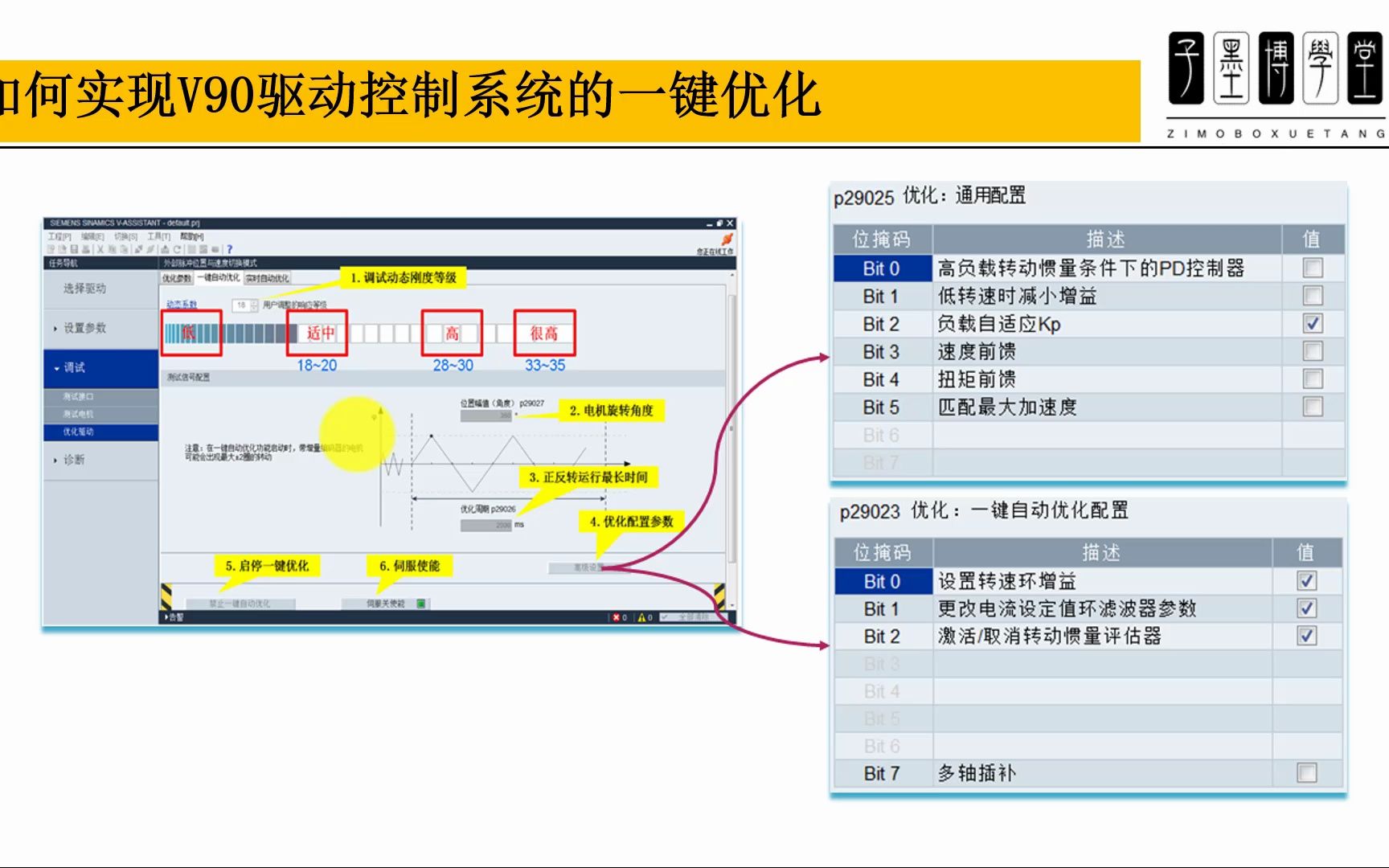Toggle Bit 1 reduce gain at low speed checkbox
1389x868 pixels.
tap(1313, 296)
